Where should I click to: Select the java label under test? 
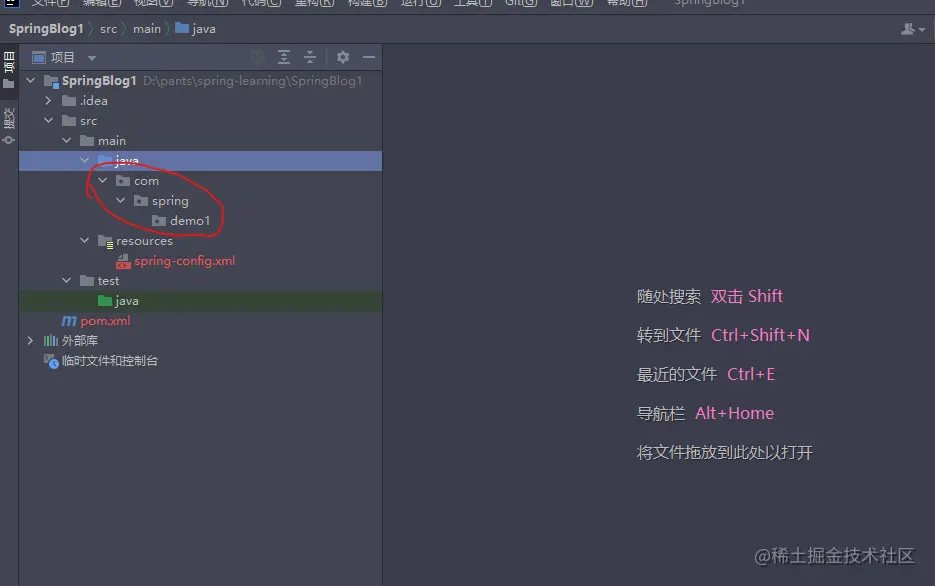(x=126, y=301)
